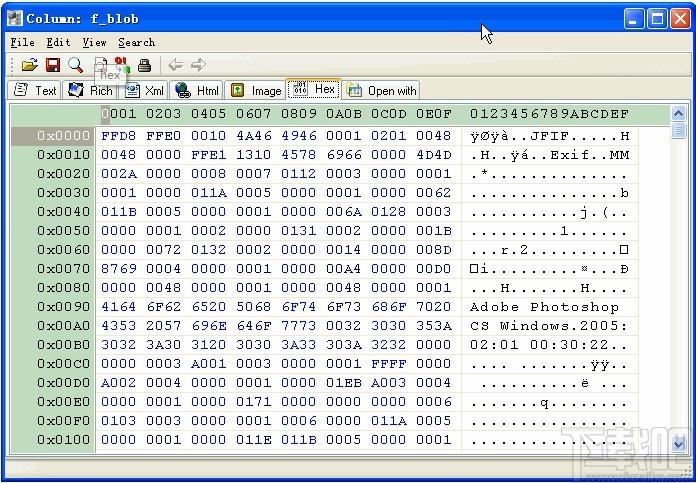
Task: Select offset row 0x0010
Action: (63, 155)
